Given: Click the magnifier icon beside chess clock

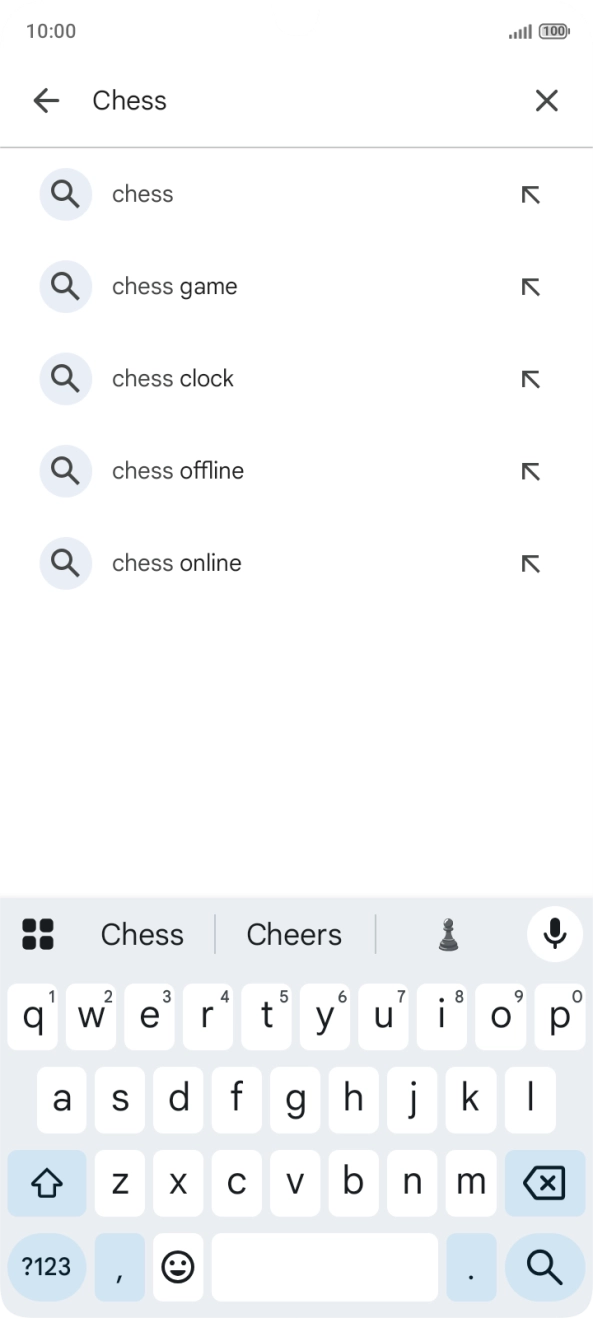Looking at the screenshot, I should point(65,378).
